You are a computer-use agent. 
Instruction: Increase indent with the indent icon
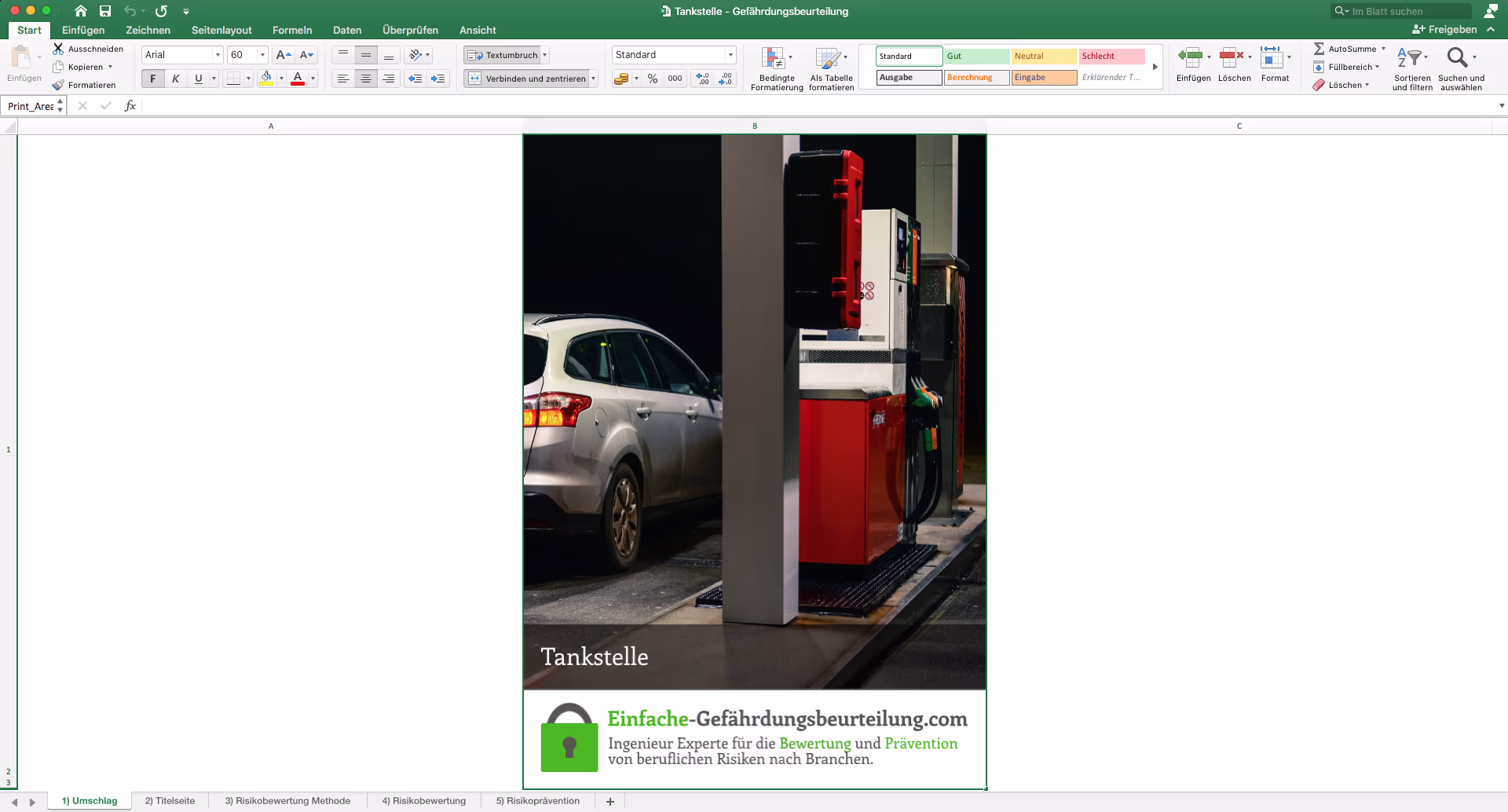click(438, 79)
